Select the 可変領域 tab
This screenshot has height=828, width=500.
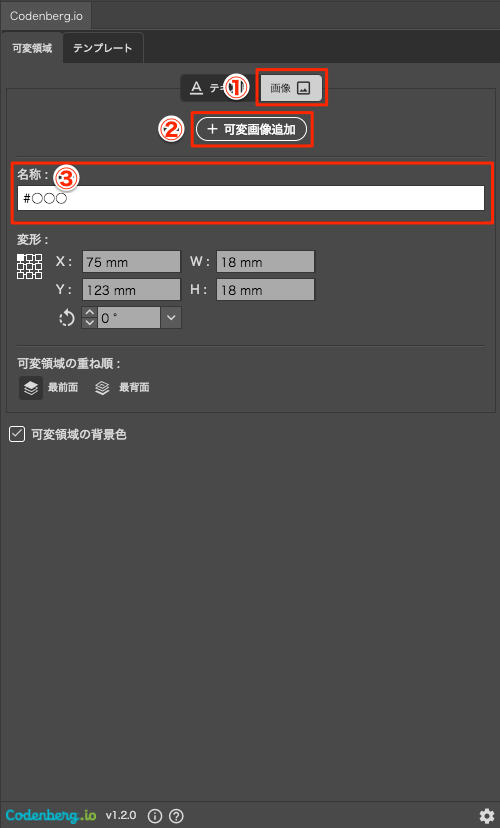pyautogui.click(x=32, y=48)
